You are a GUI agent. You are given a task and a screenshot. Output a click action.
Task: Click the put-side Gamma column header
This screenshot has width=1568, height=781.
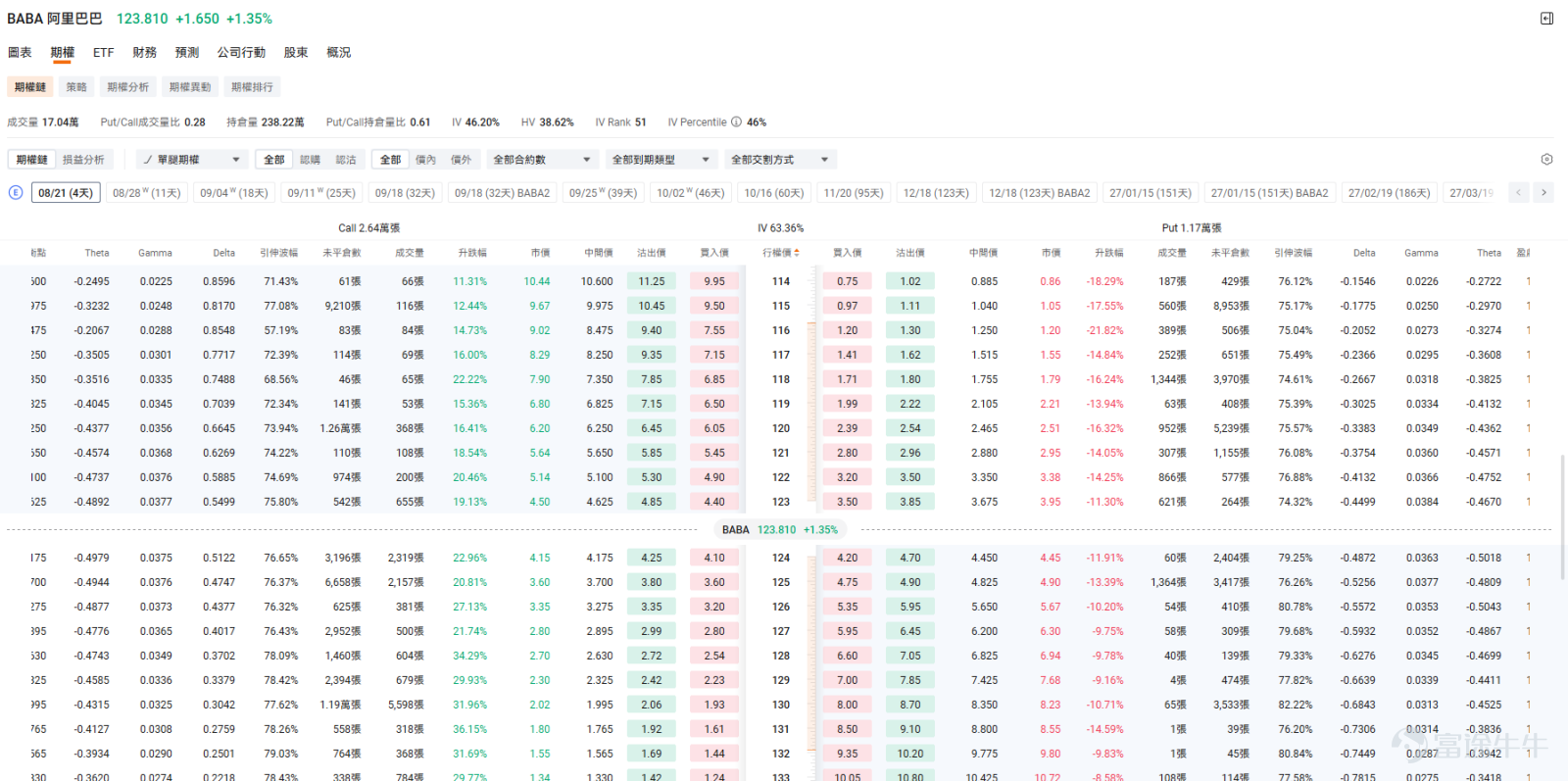[1421, 253]
